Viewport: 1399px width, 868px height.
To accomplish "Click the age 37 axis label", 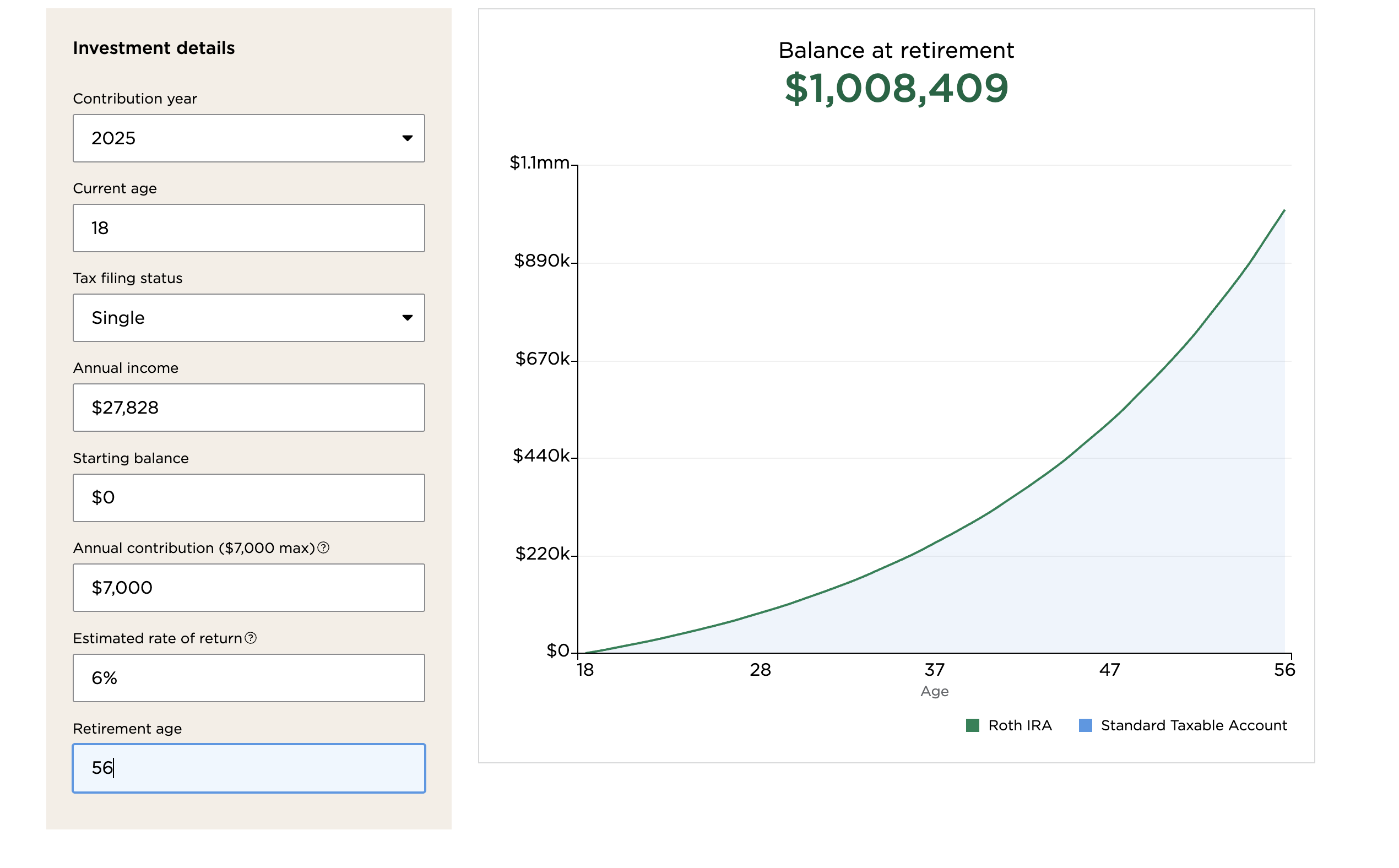I will click(x=934, y=669).
